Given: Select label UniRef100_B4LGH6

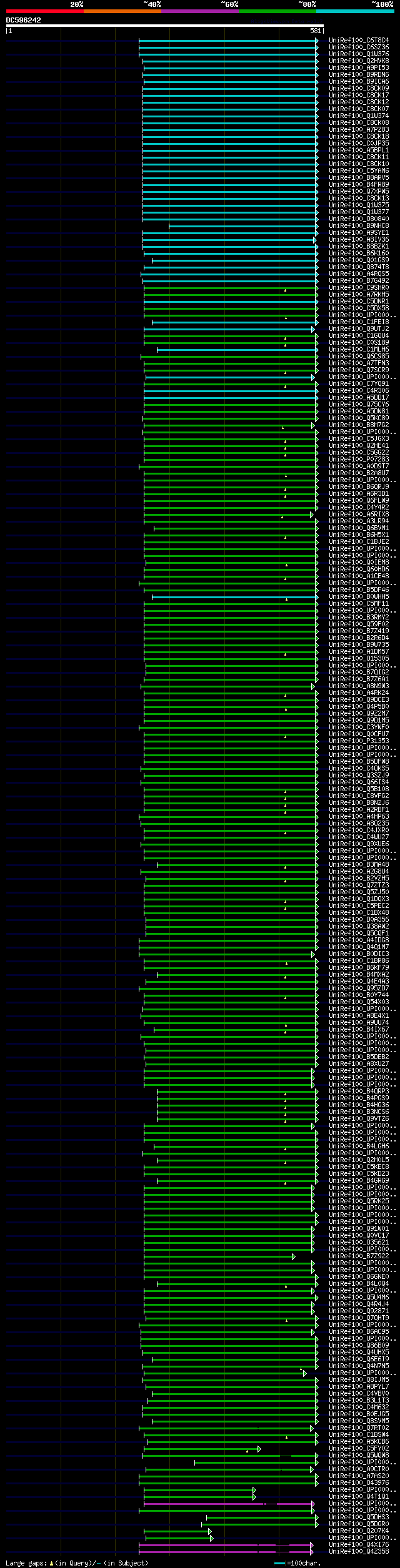Looking at the screenshot, I should pos(359,1146).
